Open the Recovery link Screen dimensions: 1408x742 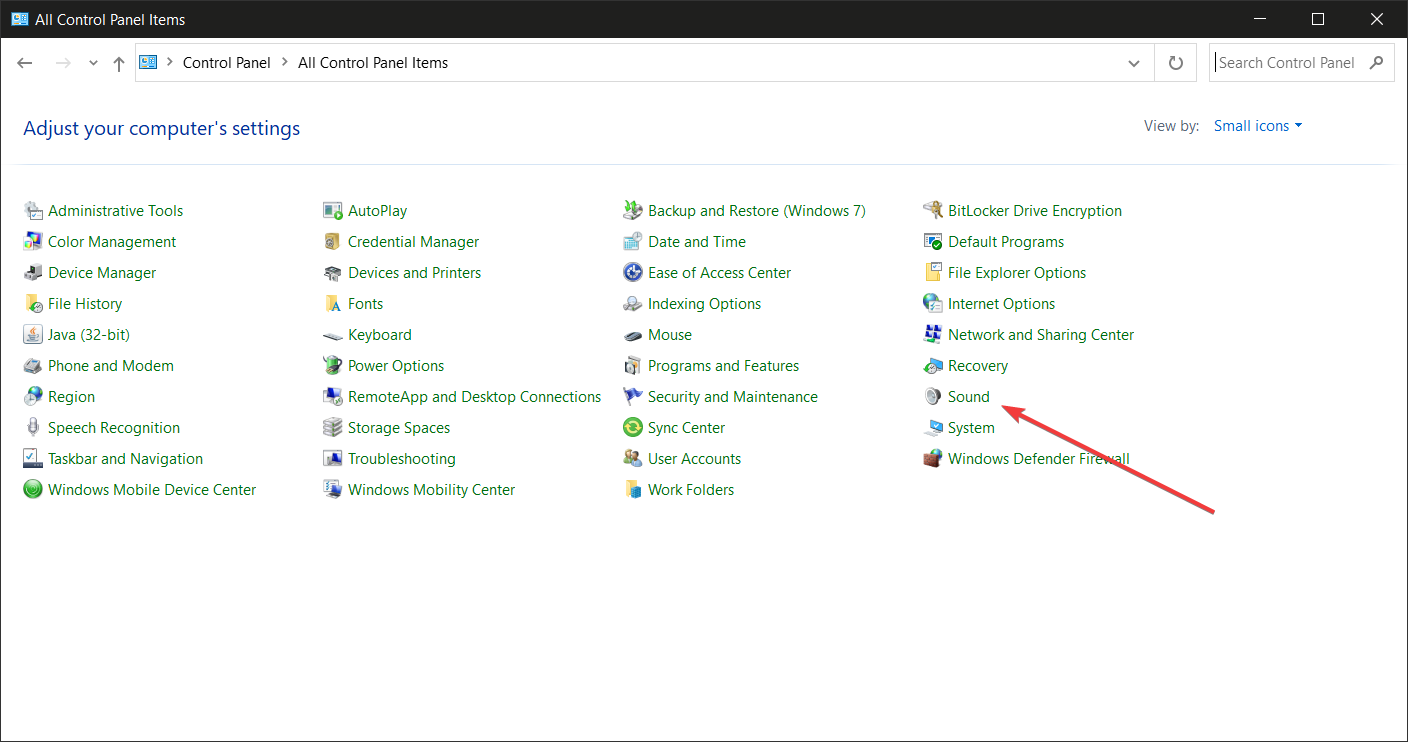tap(978, 366)
